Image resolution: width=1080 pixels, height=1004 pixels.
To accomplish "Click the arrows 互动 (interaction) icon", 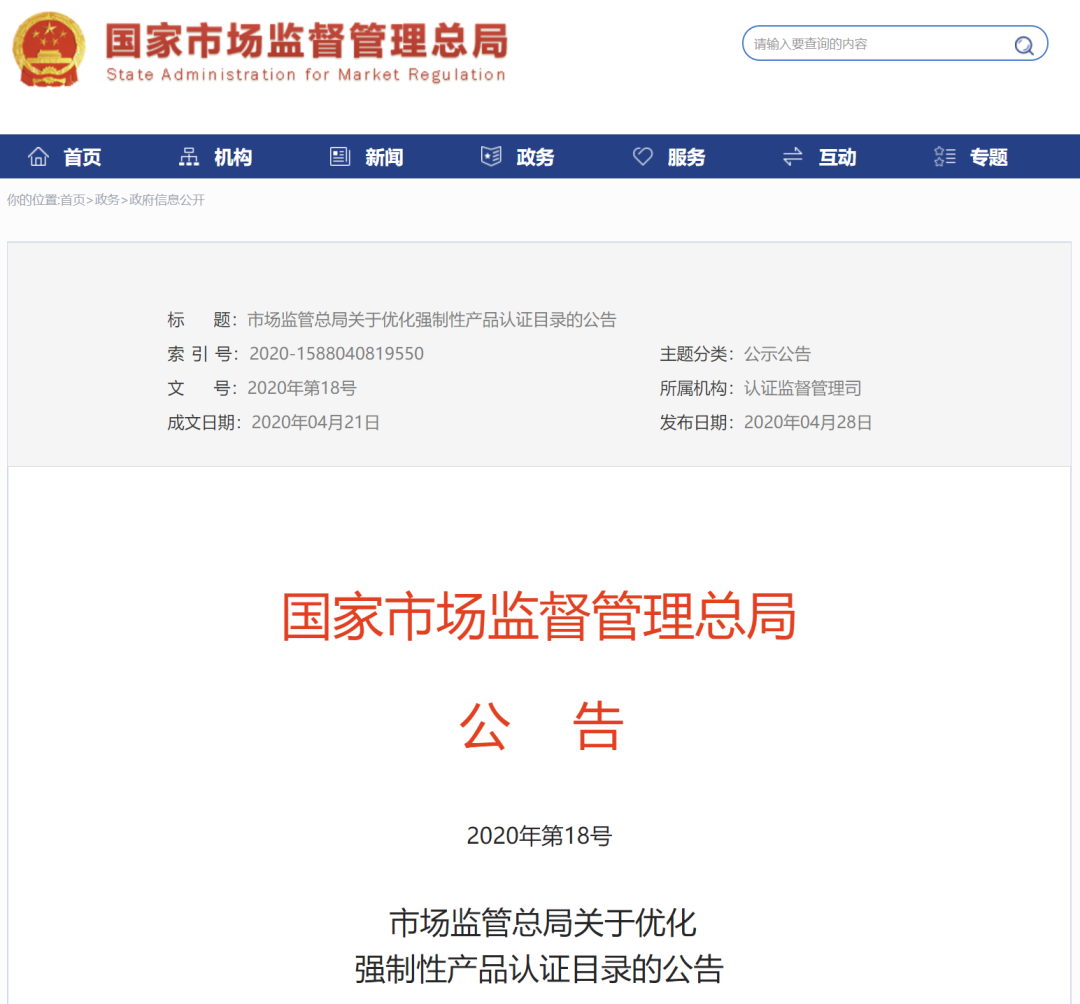I will (792, 157).
